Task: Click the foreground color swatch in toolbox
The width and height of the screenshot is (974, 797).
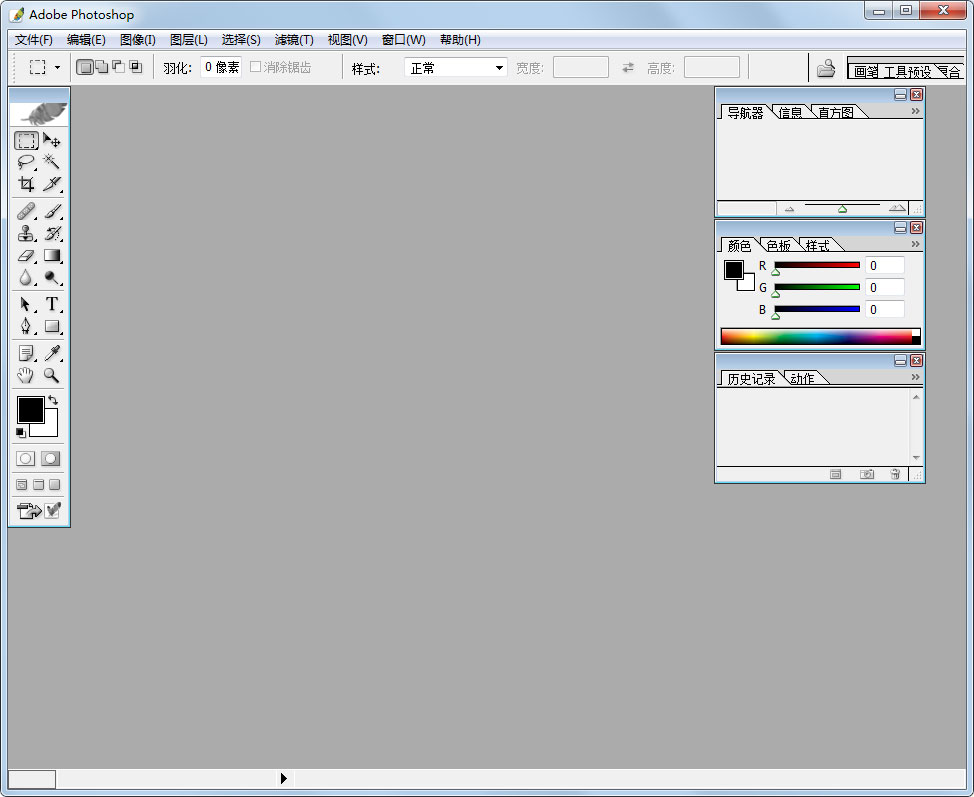Action: (30, 410)
